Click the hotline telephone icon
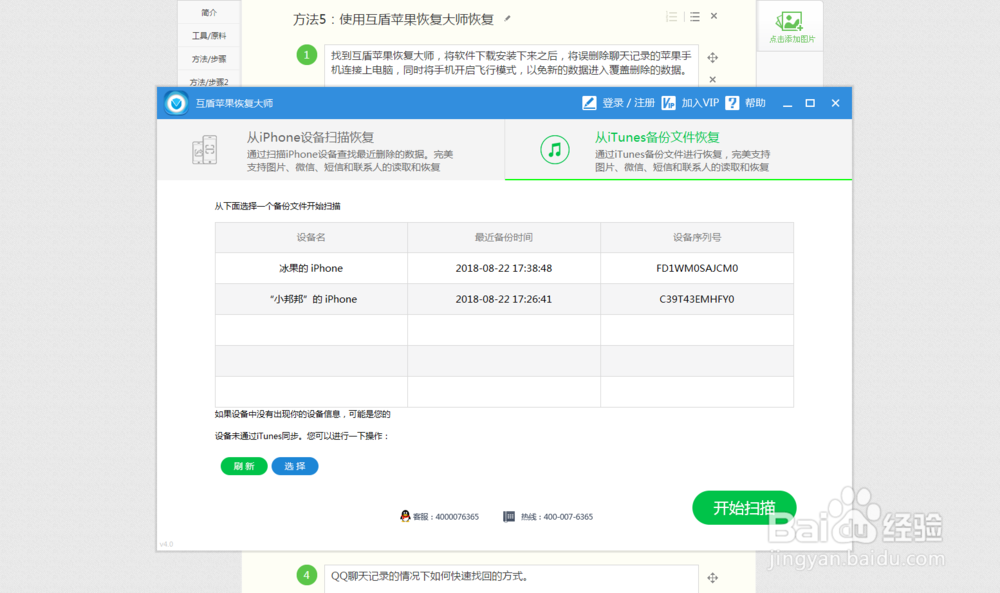 pyautogui.click(x=509, y=516)
